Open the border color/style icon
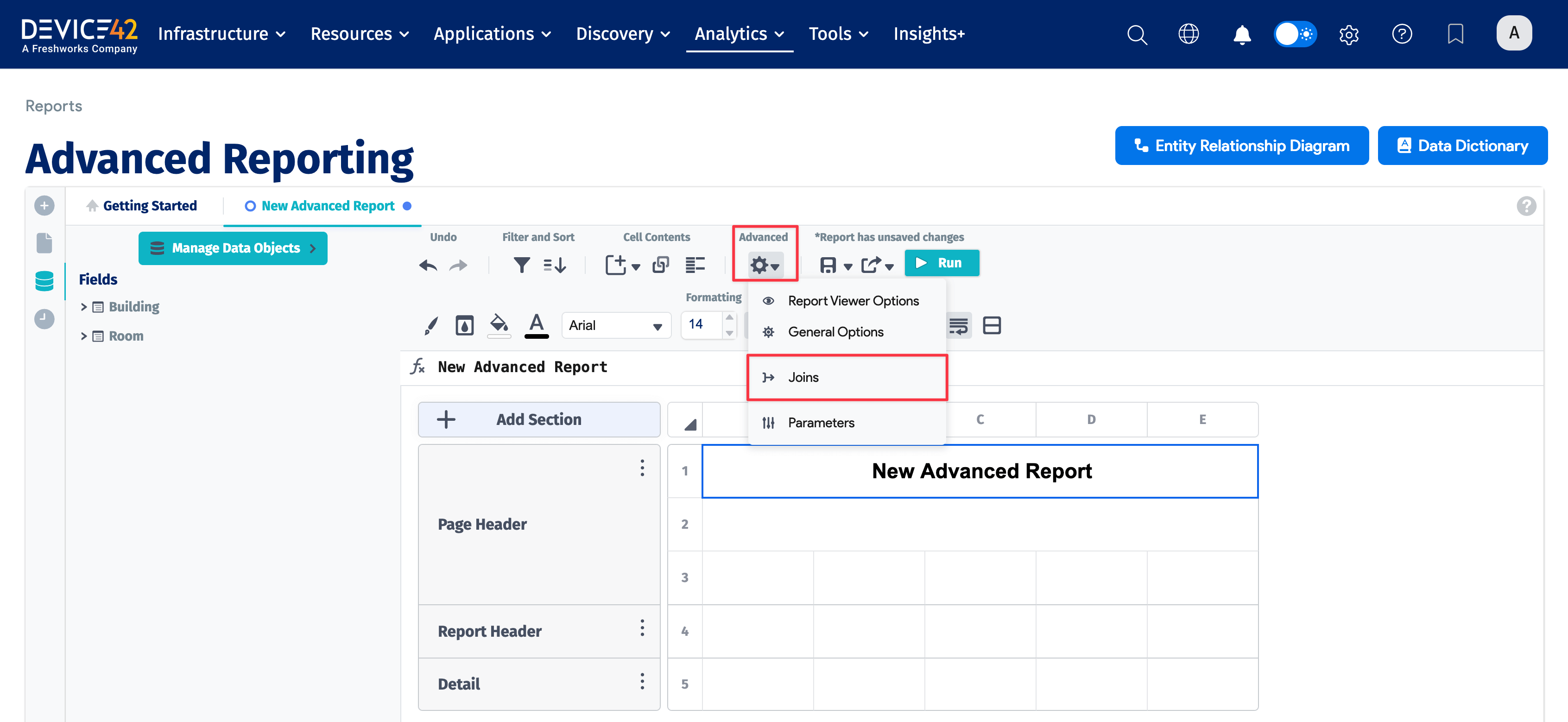 464,326
